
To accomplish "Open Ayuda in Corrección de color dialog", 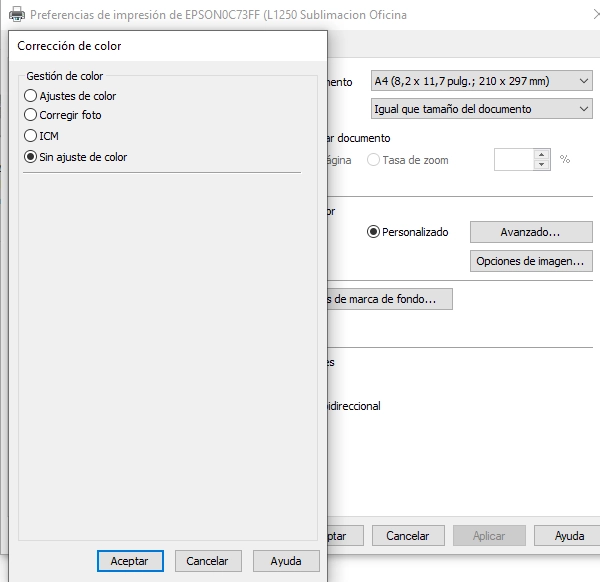I will (x=286, y=561).
